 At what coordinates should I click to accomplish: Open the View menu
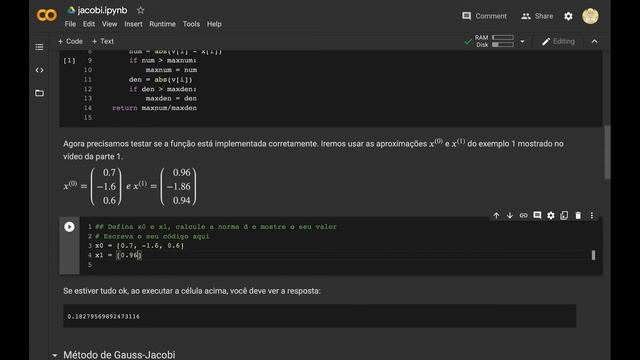(x=109, y=24)
